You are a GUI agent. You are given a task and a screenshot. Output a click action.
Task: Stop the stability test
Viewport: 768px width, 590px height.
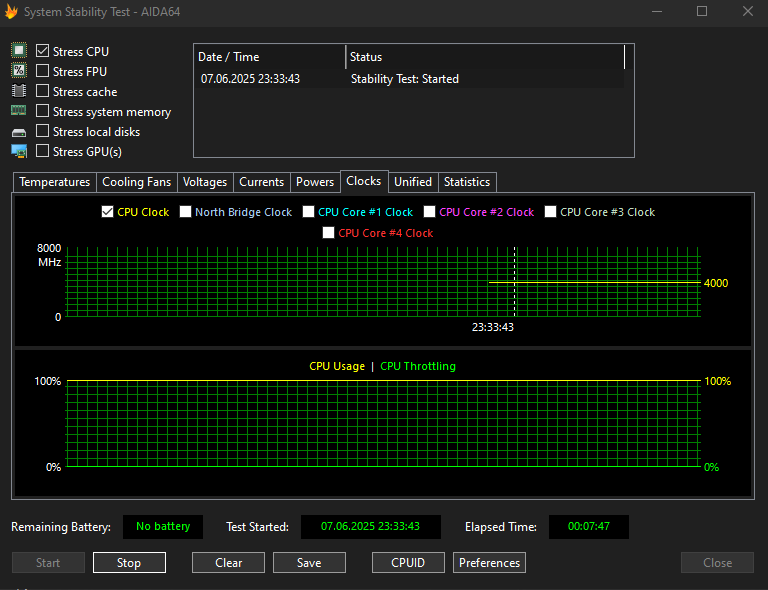[129, 563]
